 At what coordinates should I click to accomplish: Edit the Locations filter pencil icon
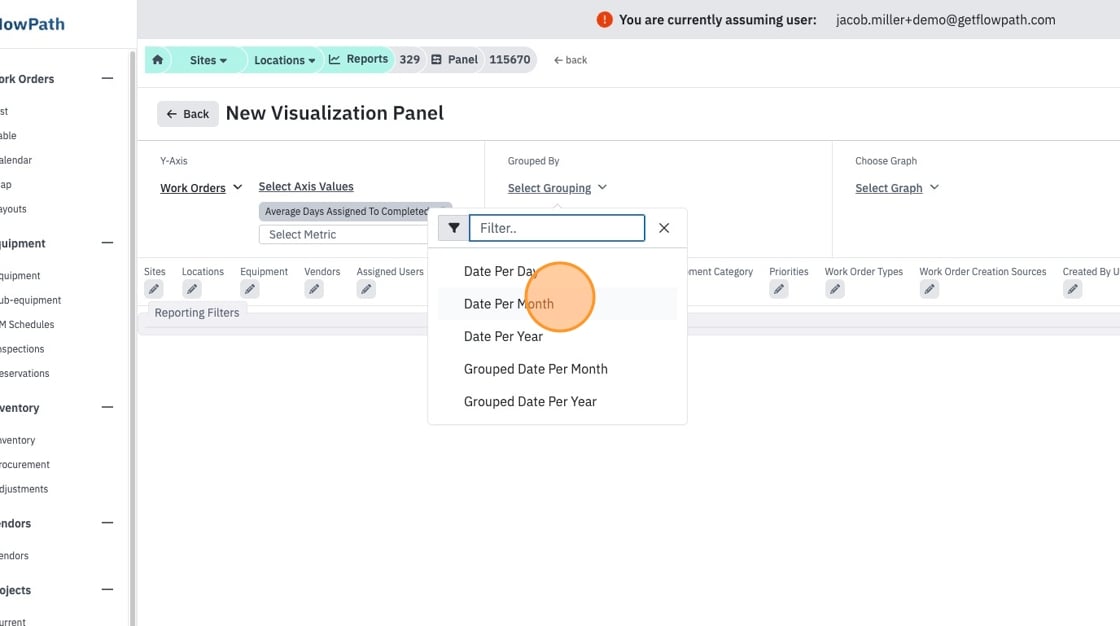tap(191, 289)
